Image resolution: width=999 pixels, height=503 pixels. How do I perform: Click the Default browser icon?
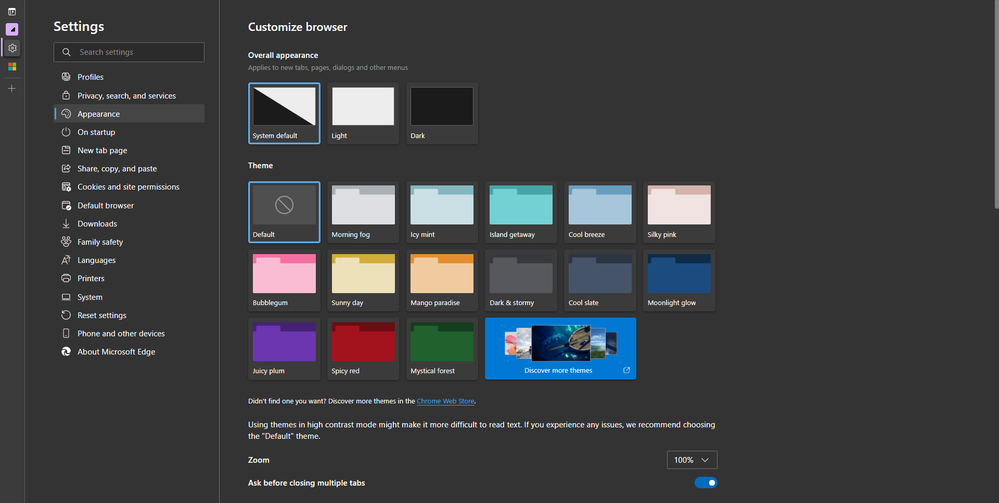tap(66, 205)
